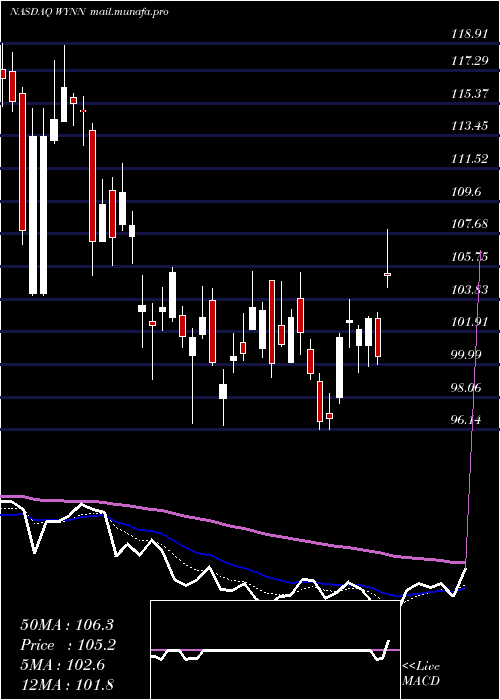Click the pink 50MA line in the lower panel
This screenshot has width=500, height=700.
[232, 527]
